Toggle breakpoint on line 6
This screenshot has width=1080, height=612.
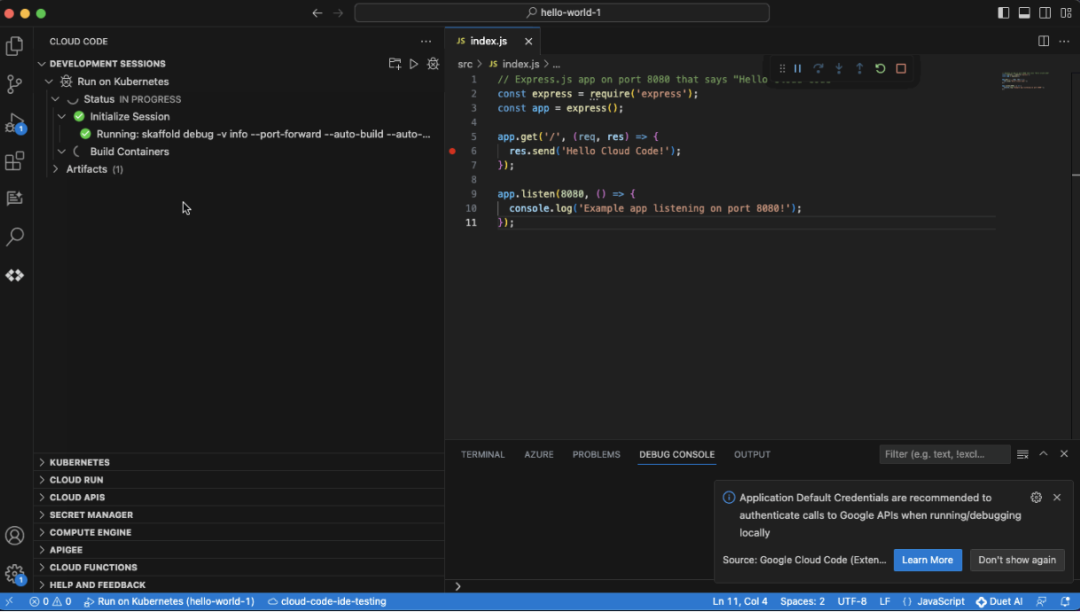point(453,151)
